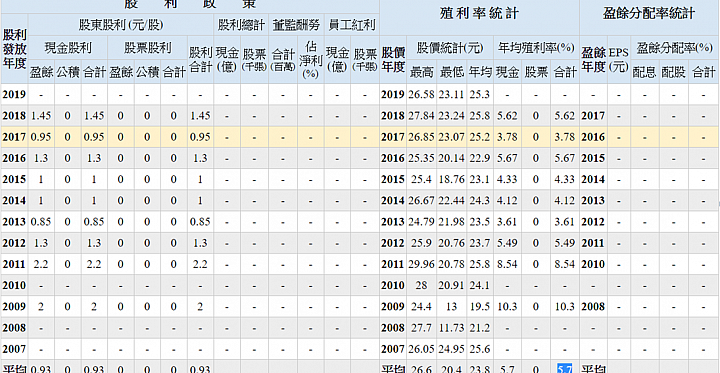Screen dimensions: 720x373
Task: Click the 股東股利 (元/股) header
Action: [x=121, y=25]
